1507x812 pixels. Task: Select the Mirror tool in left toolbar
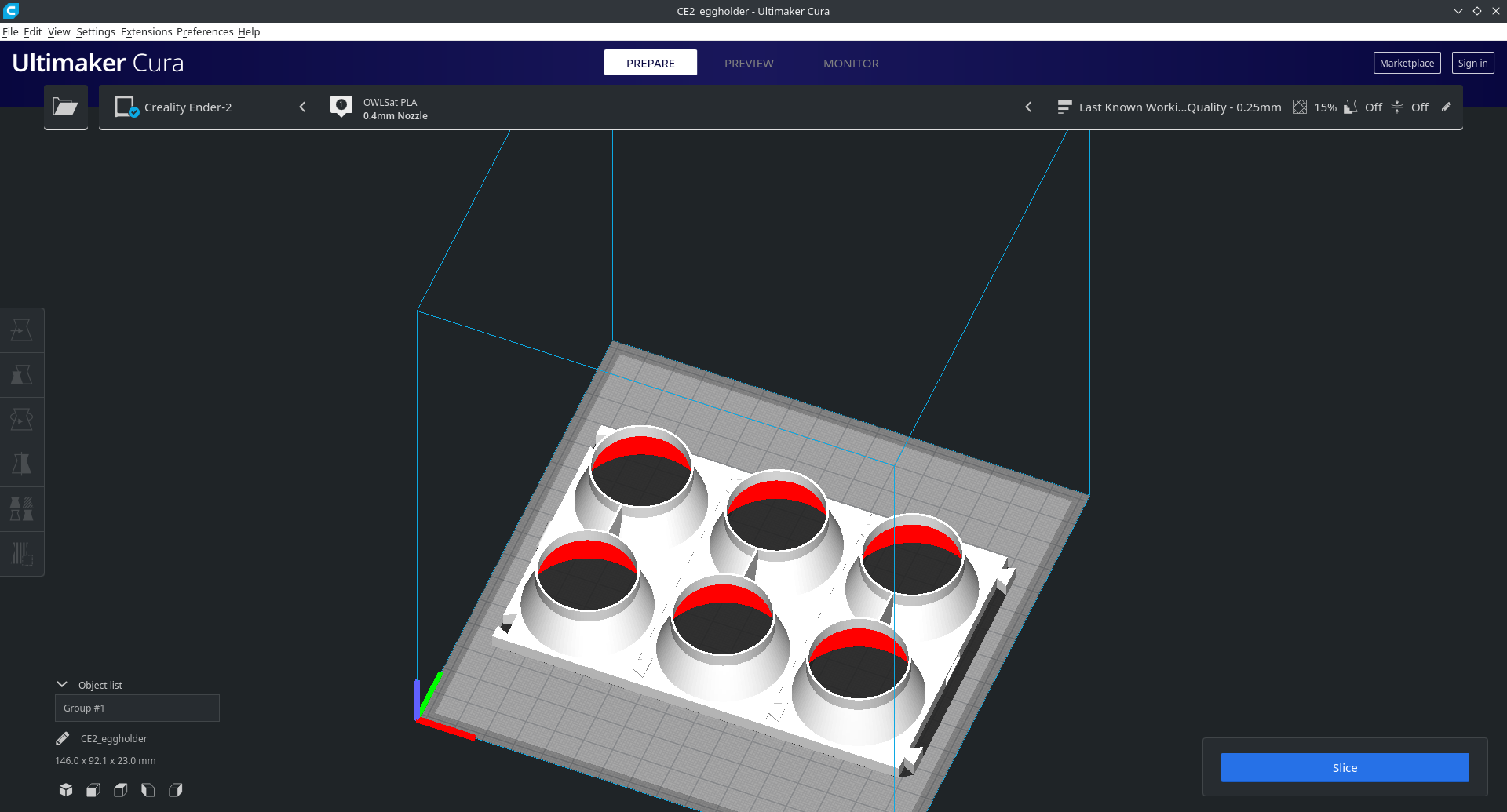(22, 464)
